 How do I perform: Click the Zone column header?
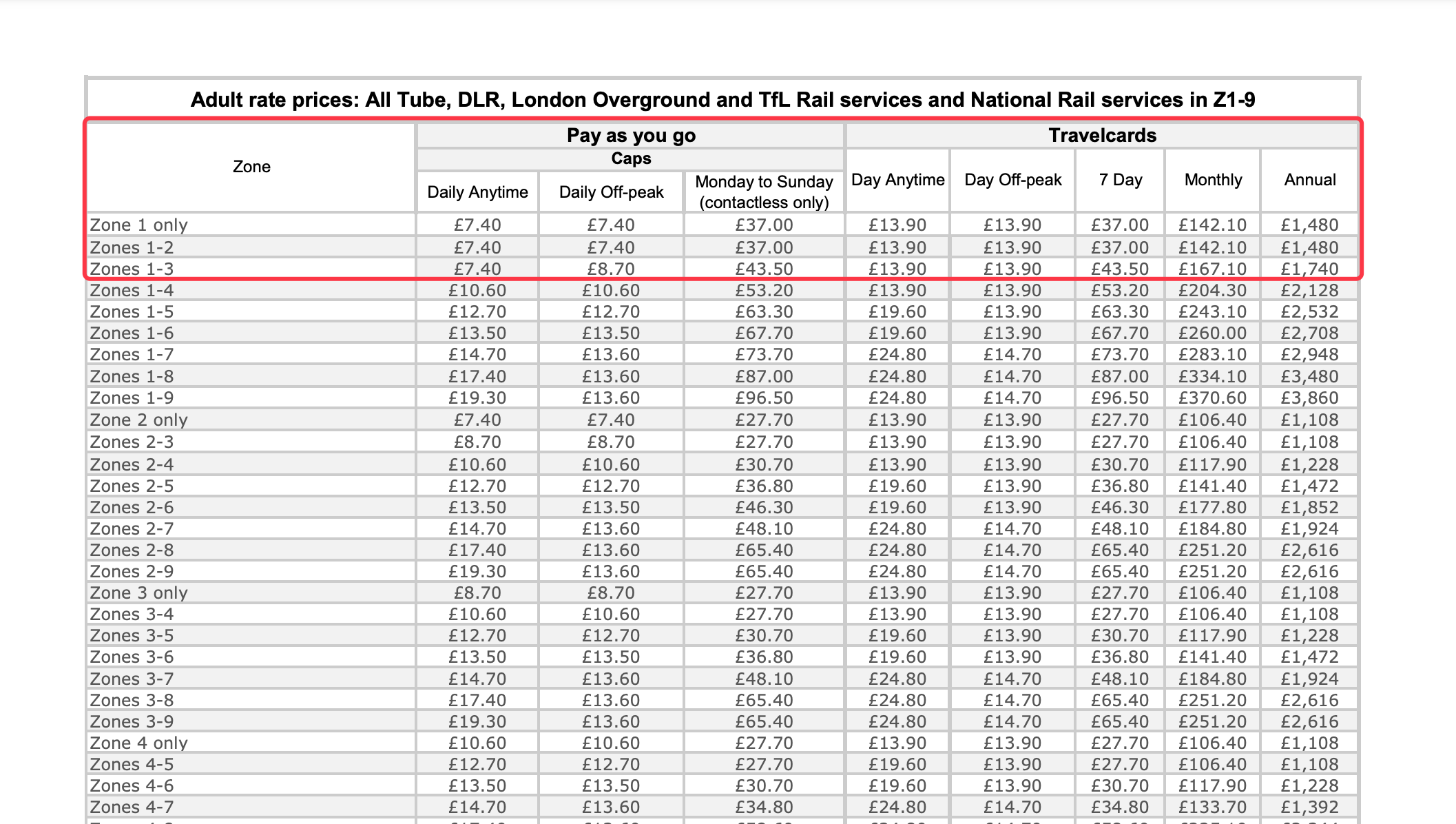pyautogui.click(x=251, y=167)
